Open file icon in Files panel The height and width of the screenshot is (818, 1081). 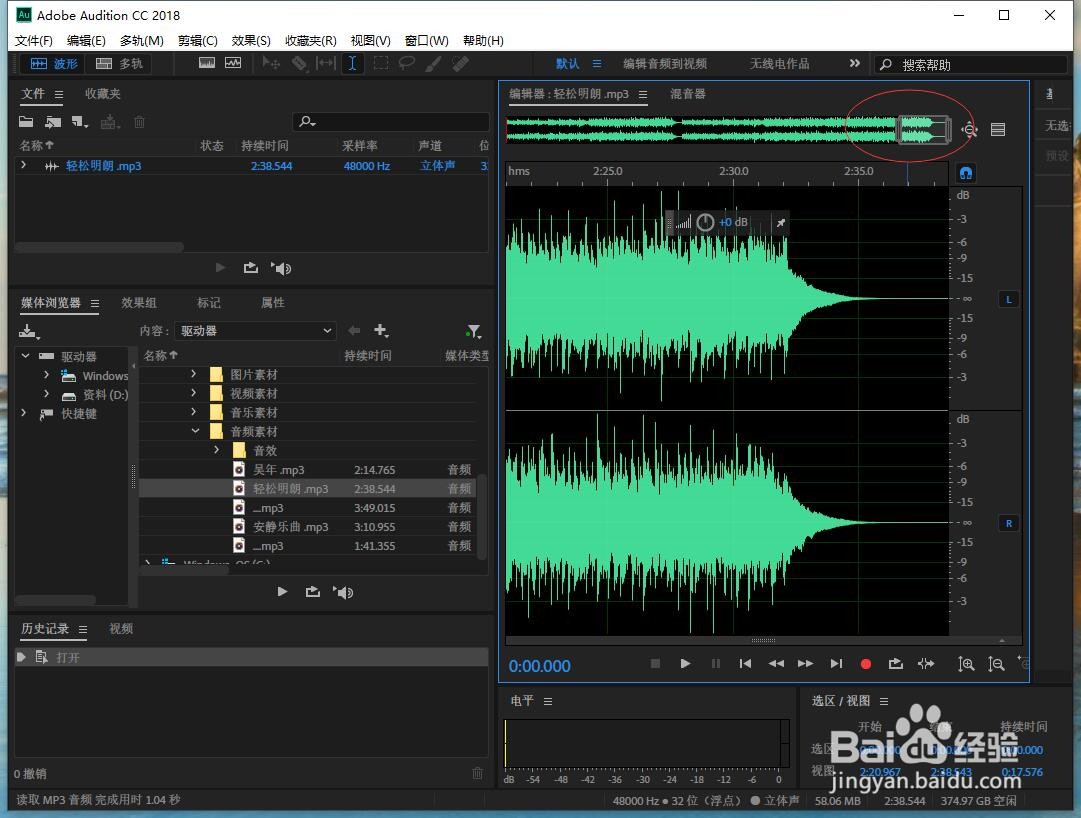coord(26,122)
